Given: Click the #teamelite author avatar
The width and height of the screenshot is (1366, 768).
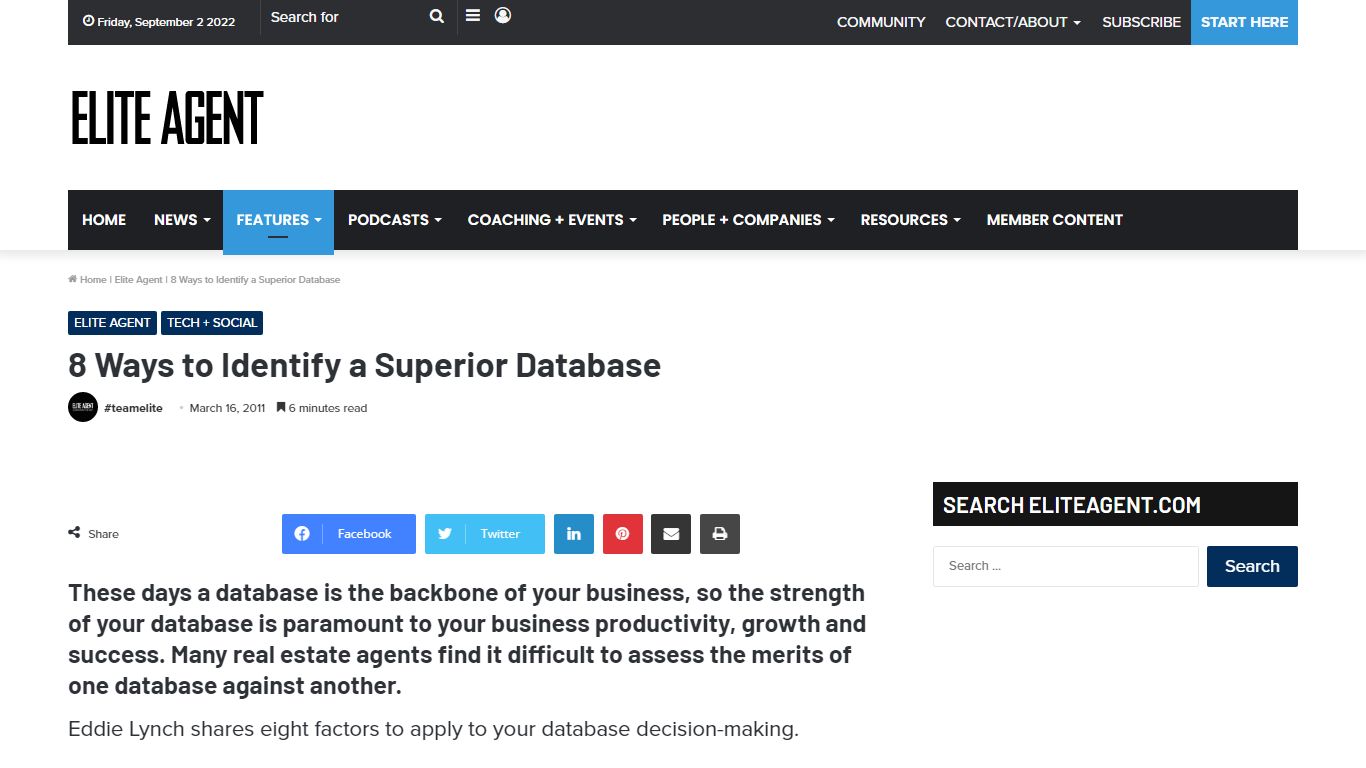Looking at the screenshot, I should [83, 407].
